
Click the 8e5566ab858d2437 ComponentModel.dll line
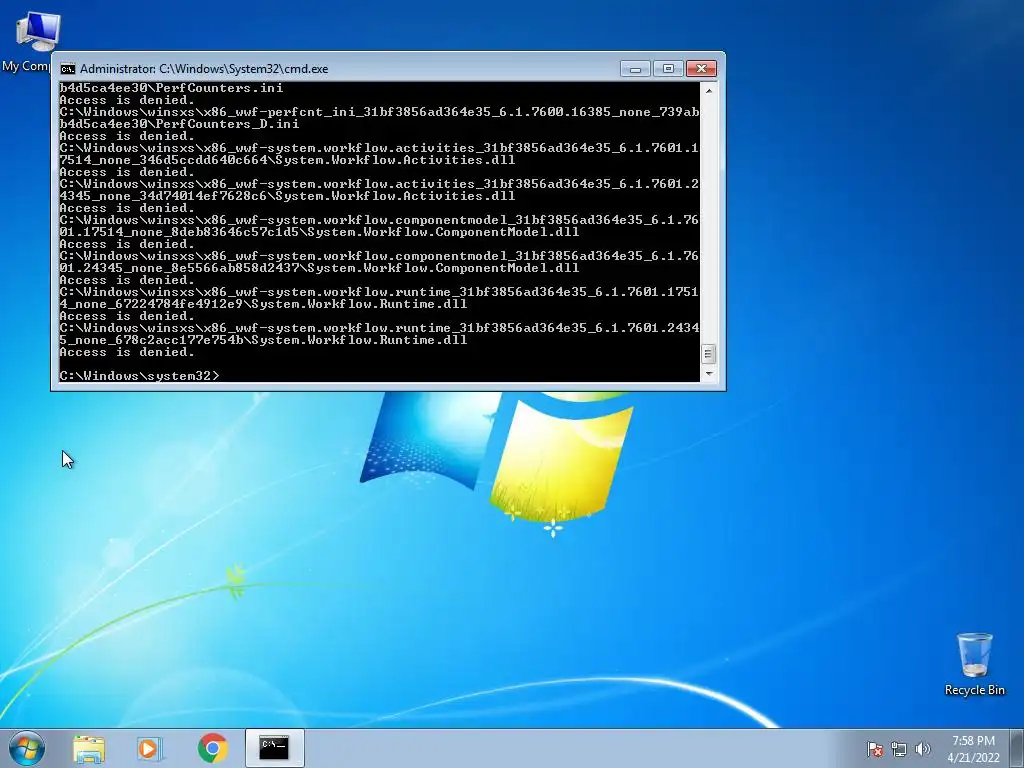(319, 268)
